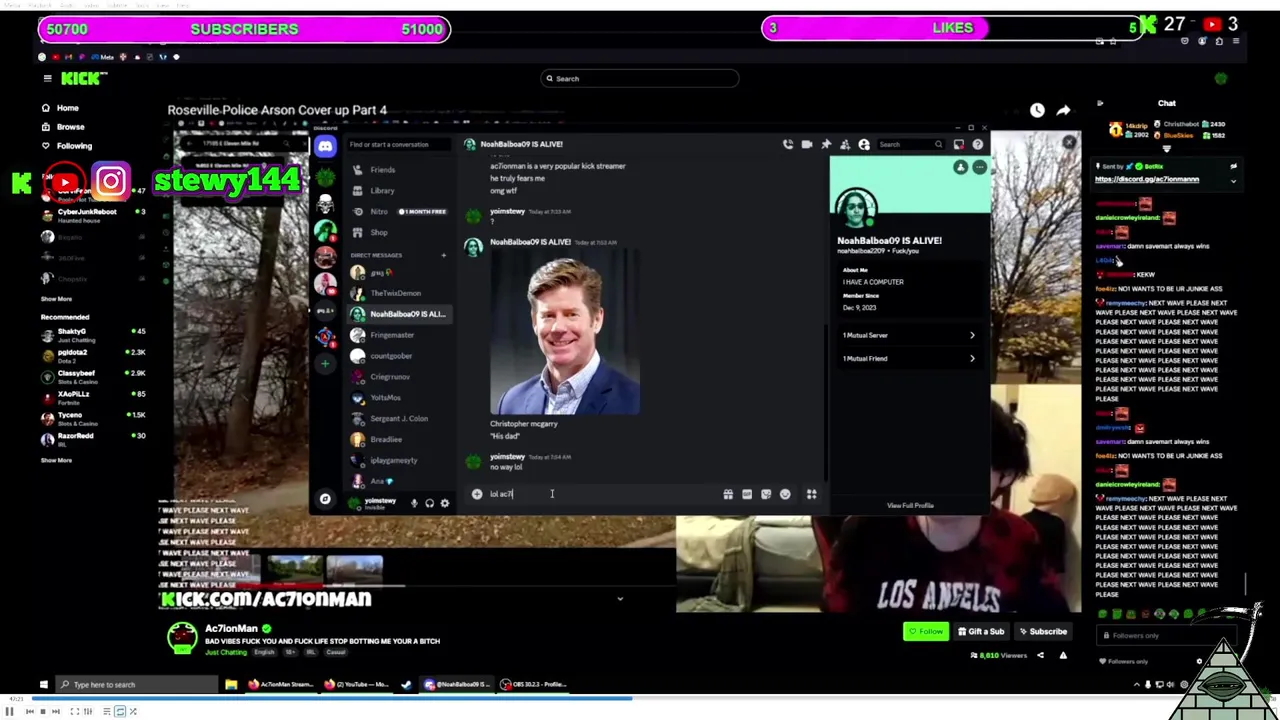This screenshot has width=1280, height=720.
Task: Open the Christopher mcgarry photo in chat
Action: [x=565, y=332]
